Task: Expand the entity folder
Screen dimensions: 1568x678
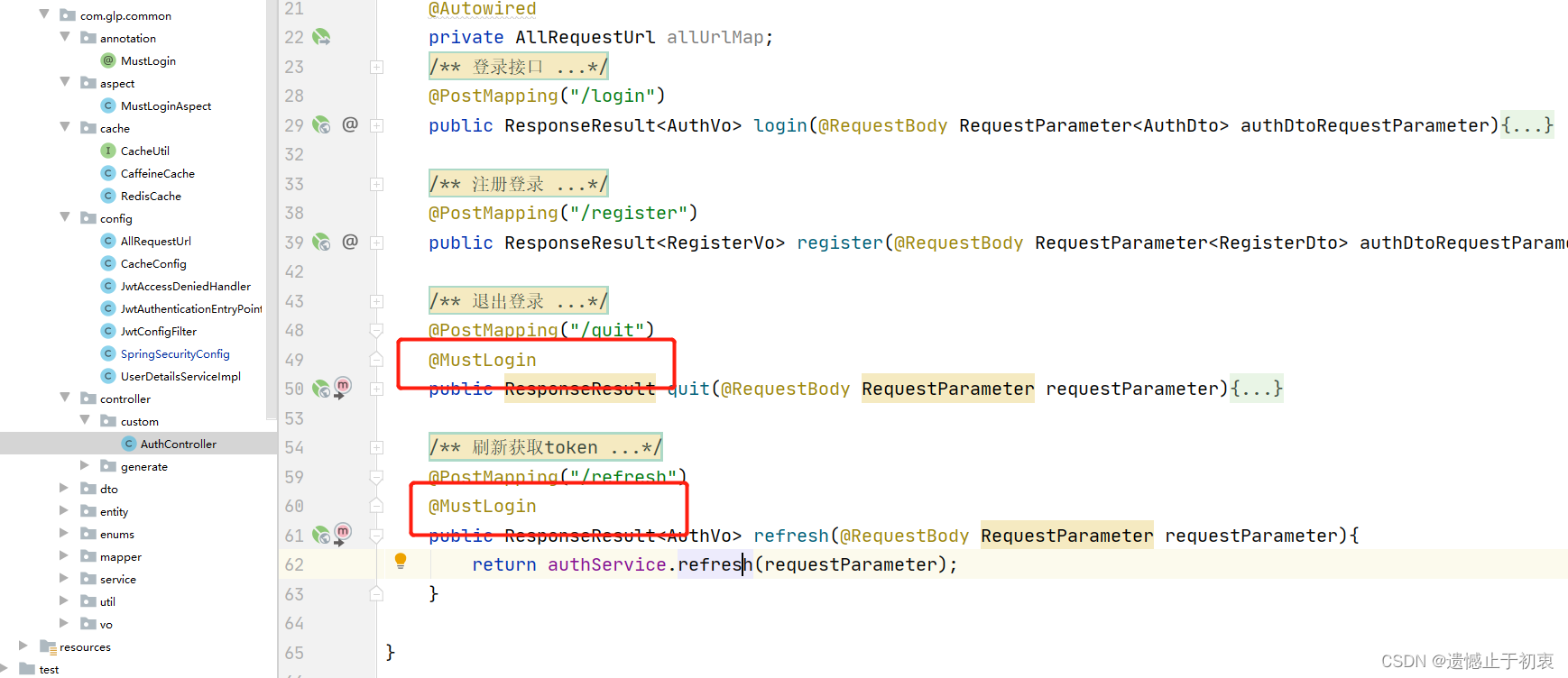Action: tap(64, 510)
